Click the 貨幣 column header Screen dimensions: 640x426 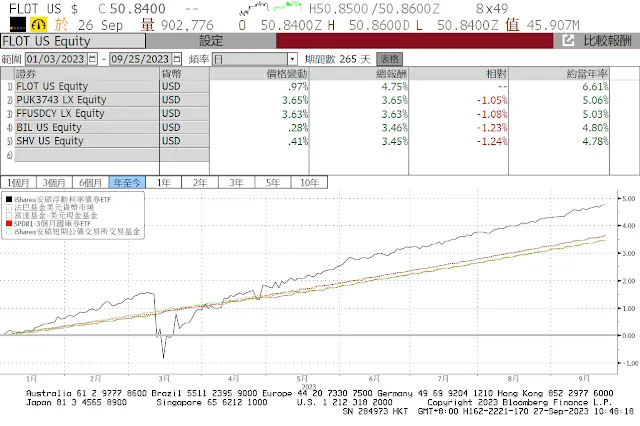(184, 73)
